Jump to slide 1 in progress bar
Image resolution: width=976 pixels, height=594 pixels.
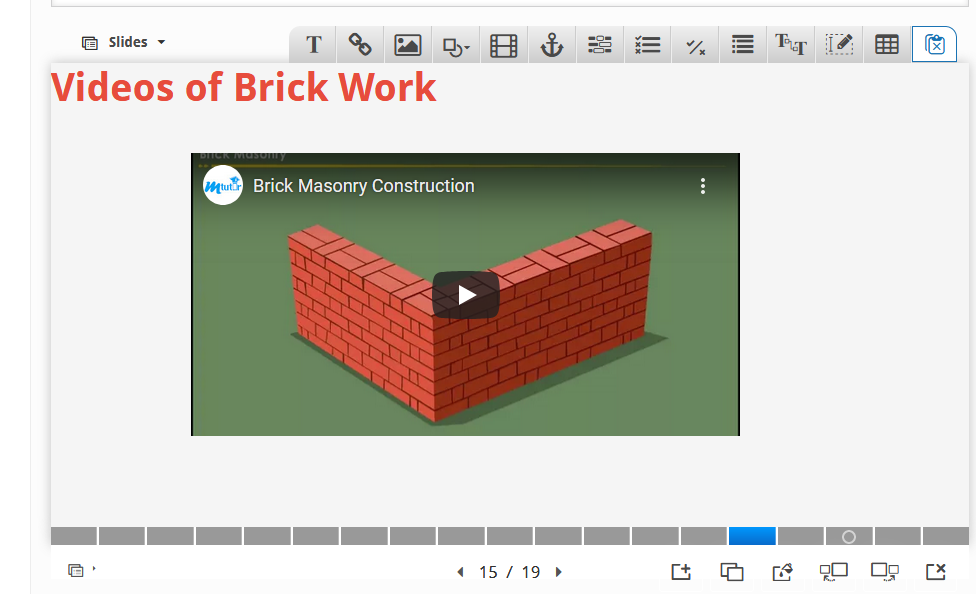click(x=73, y=536)
